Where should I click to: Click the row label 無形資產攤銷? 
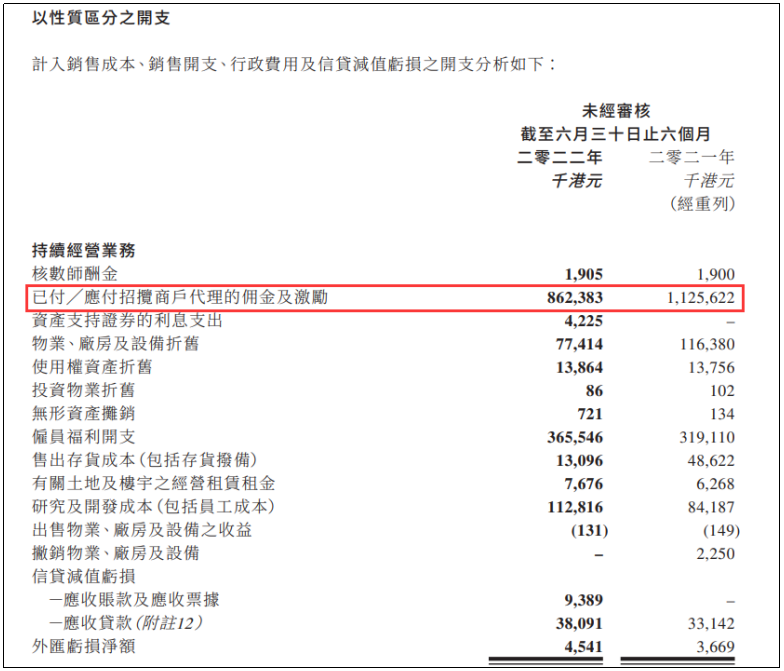[84, 414]
